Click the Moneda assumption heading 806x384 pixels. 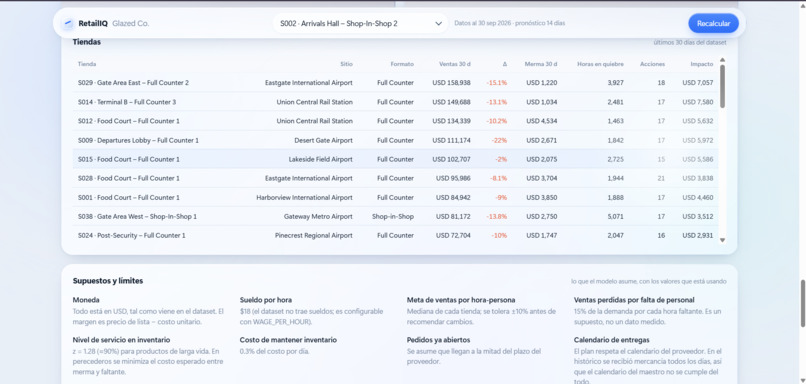[86, 300]
